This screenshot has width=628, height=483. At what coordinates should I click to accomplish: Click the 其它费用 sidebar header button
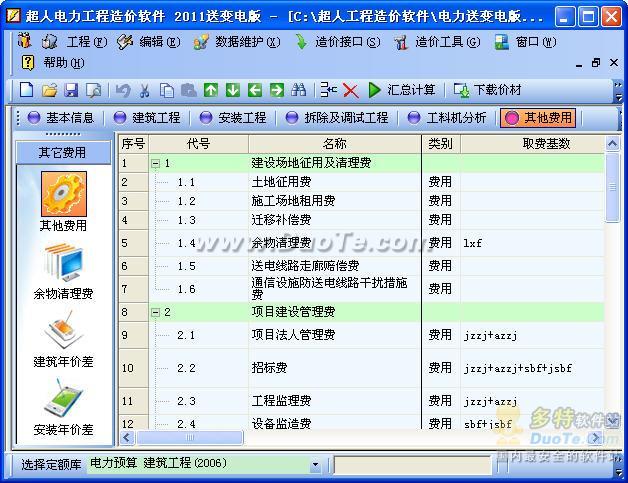(63, 152)
